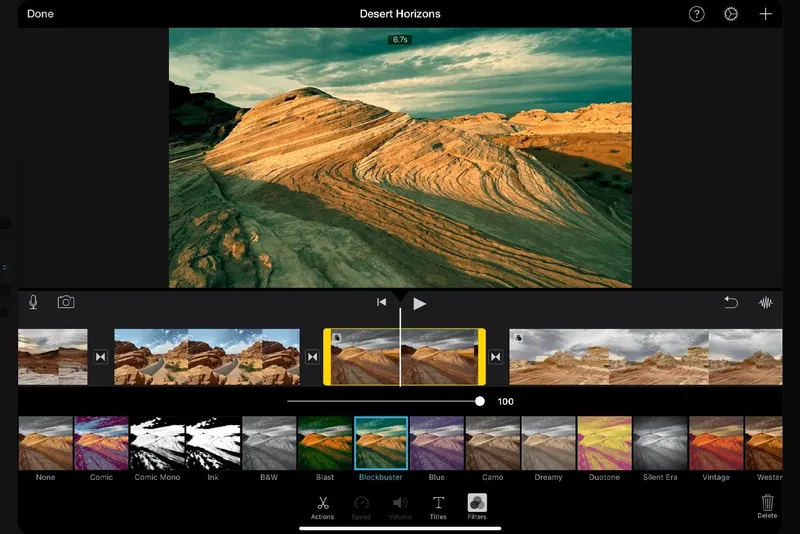The height and width of the screenshot is (534, 800).
Task: Apply the Ink filter
Action: pos(213,443)
